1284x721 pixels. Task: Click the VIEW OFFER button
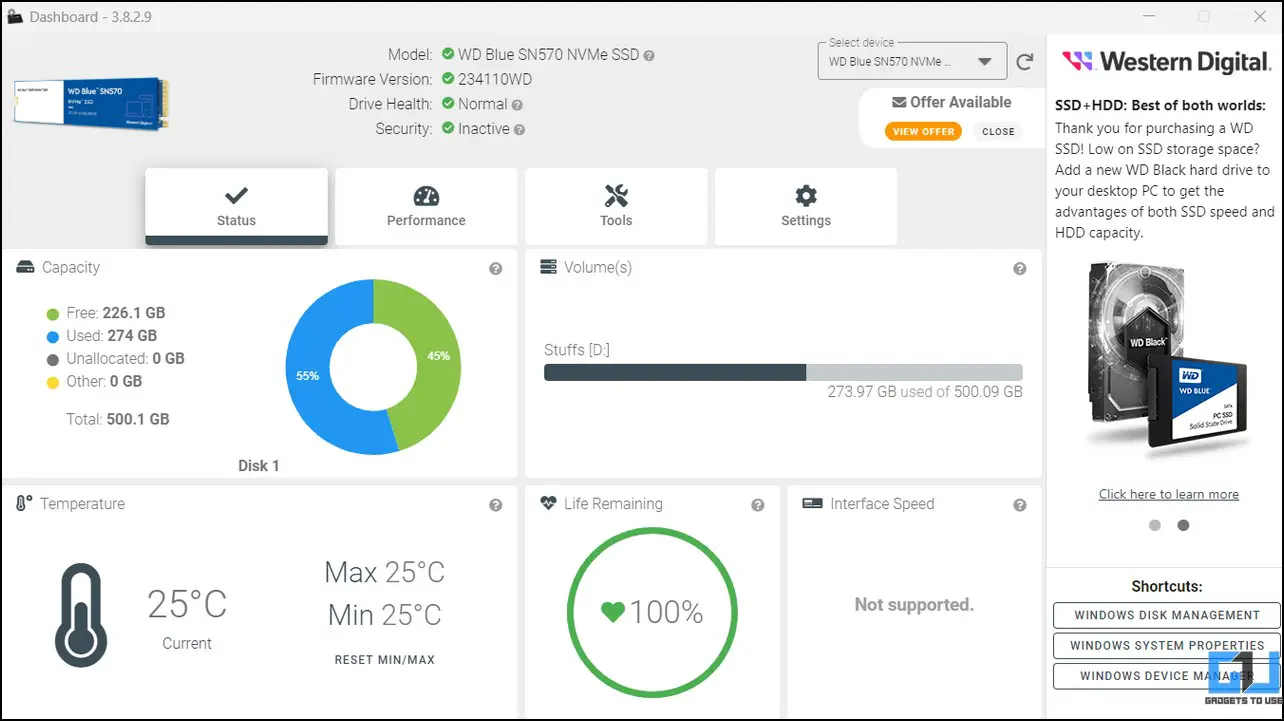tap(924, 131)
